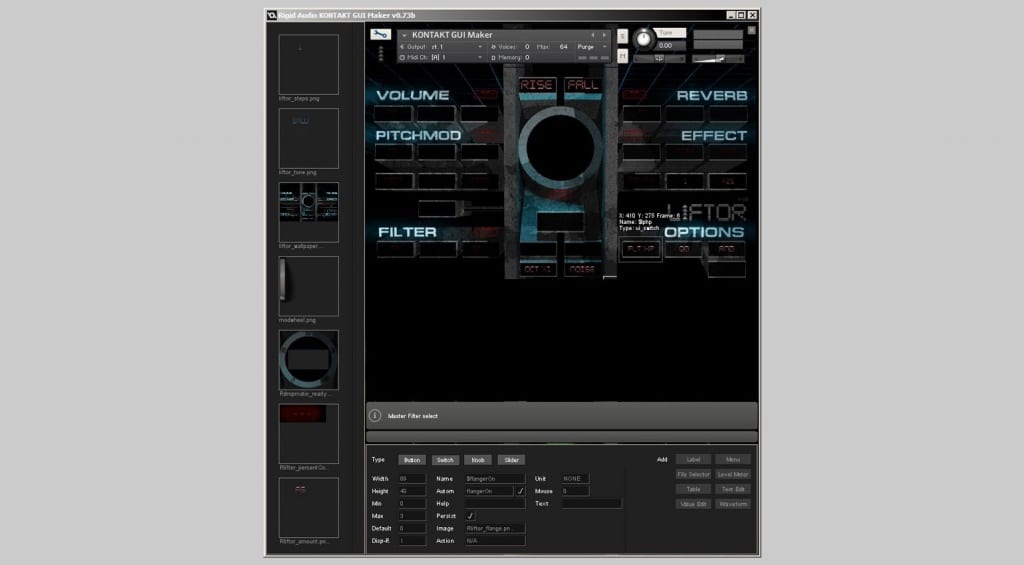Select the Rliftor_amount thumbnail
Screen dimensions: 1024x565
point(308,508)
